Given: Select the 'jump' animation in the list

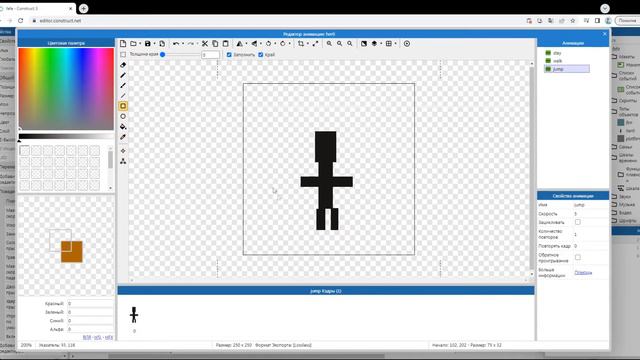Looking at the screenshot, I should [567, 69].
